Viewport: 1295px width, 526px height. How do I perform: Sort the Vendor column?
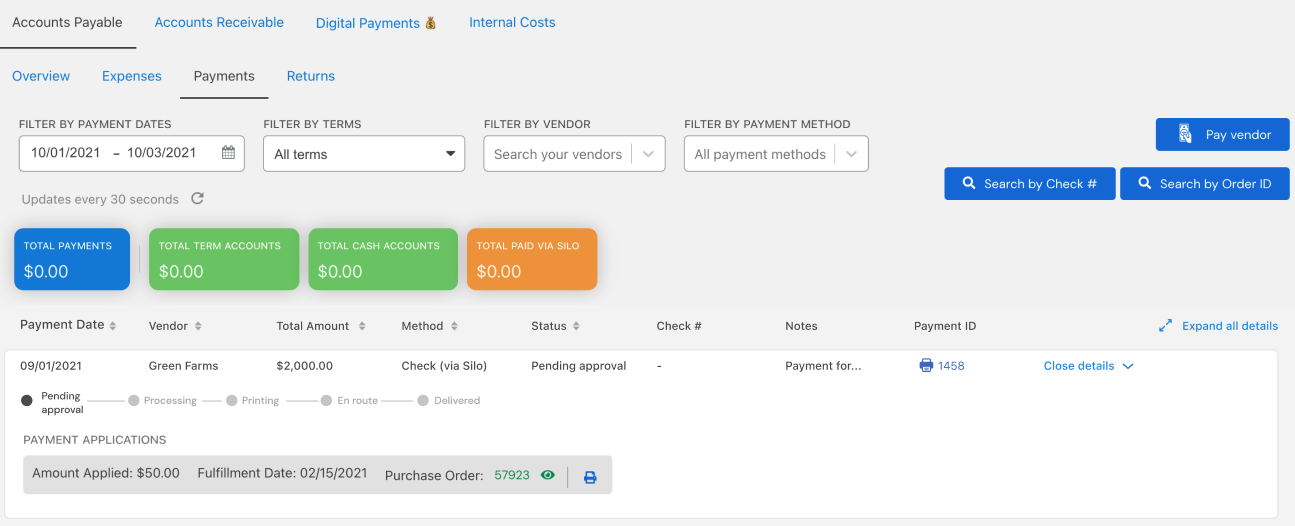coord(198,326)
